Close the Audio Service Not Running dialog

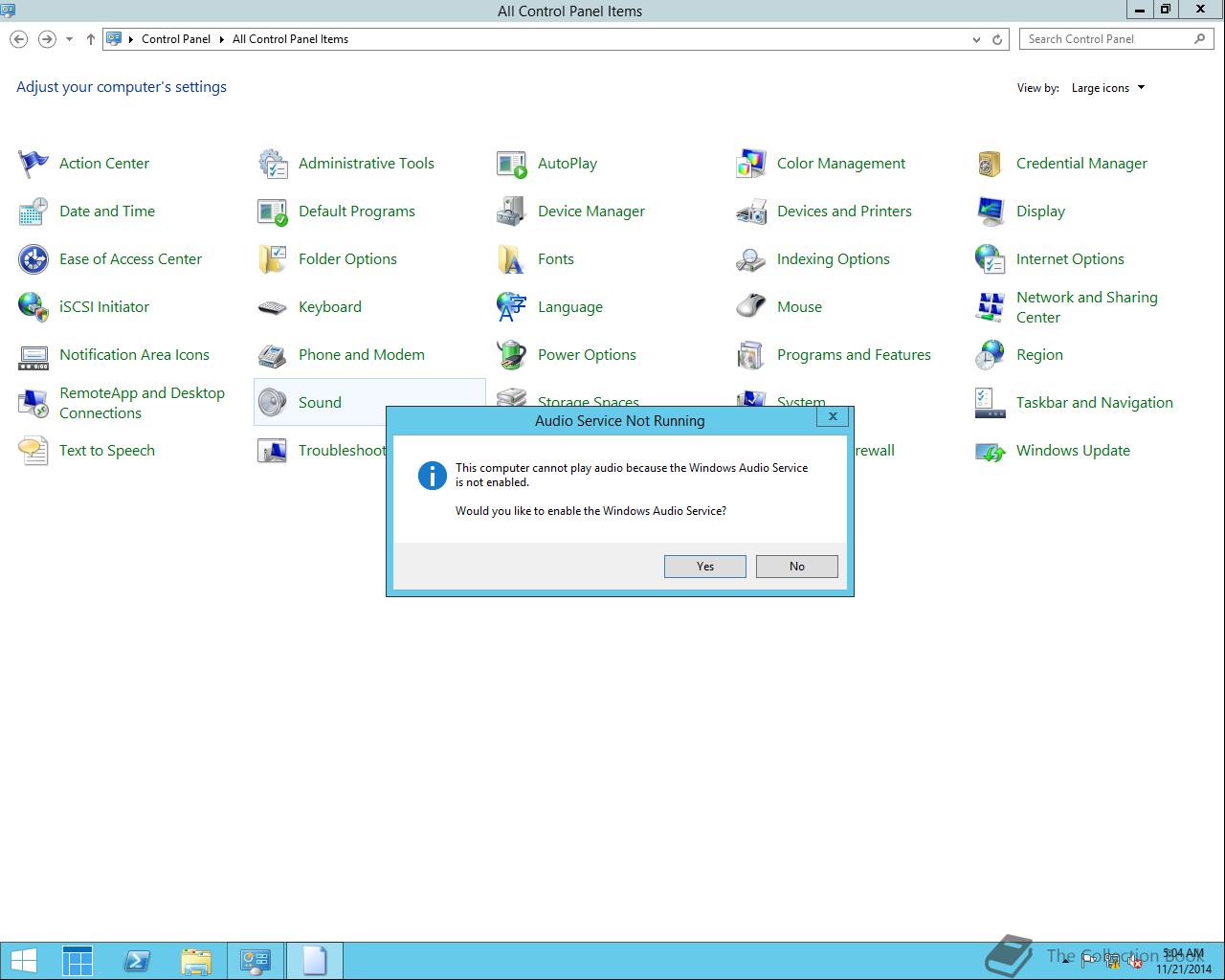pos(833,416)
